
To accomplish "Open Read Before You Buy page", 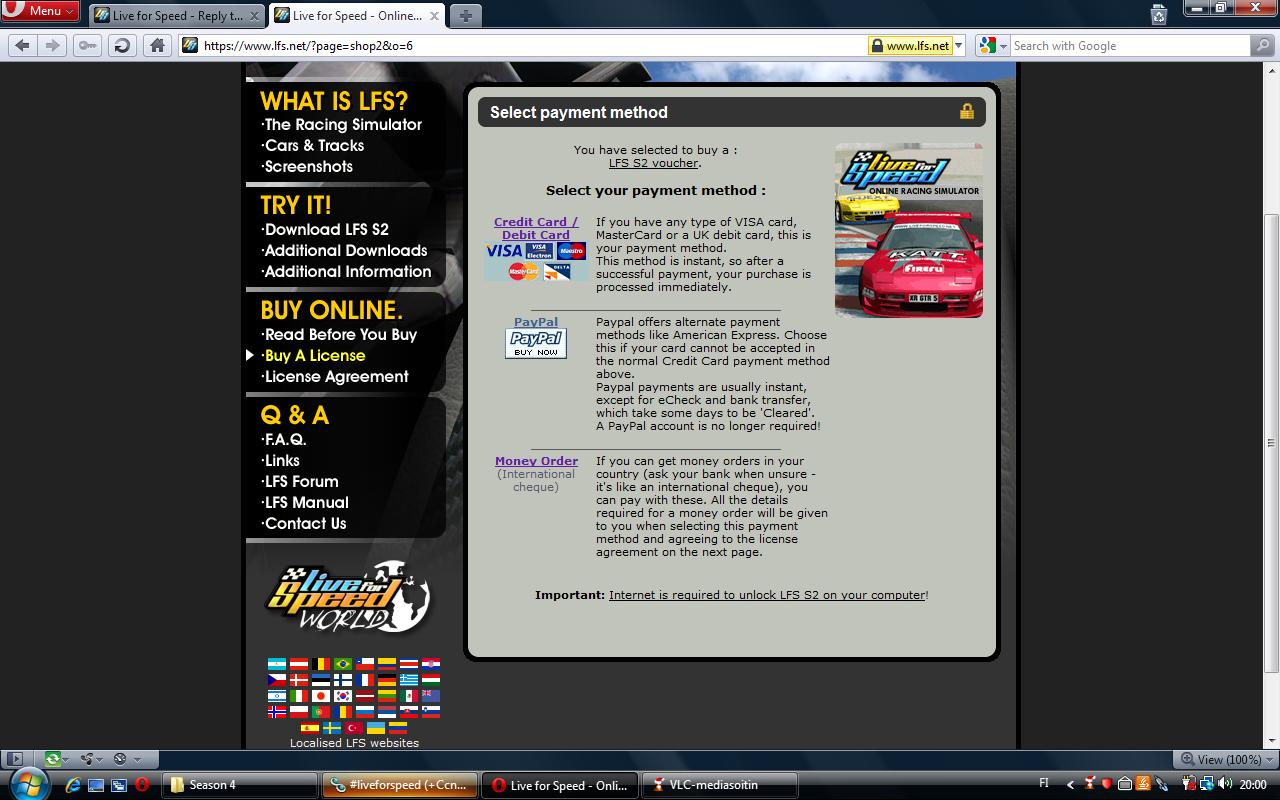I will click(x=340, y=335).
